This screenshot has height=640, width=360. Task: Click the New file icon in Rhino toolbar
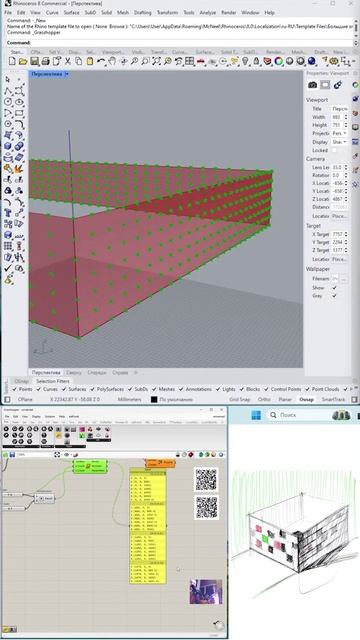click(x=12, y=61)
